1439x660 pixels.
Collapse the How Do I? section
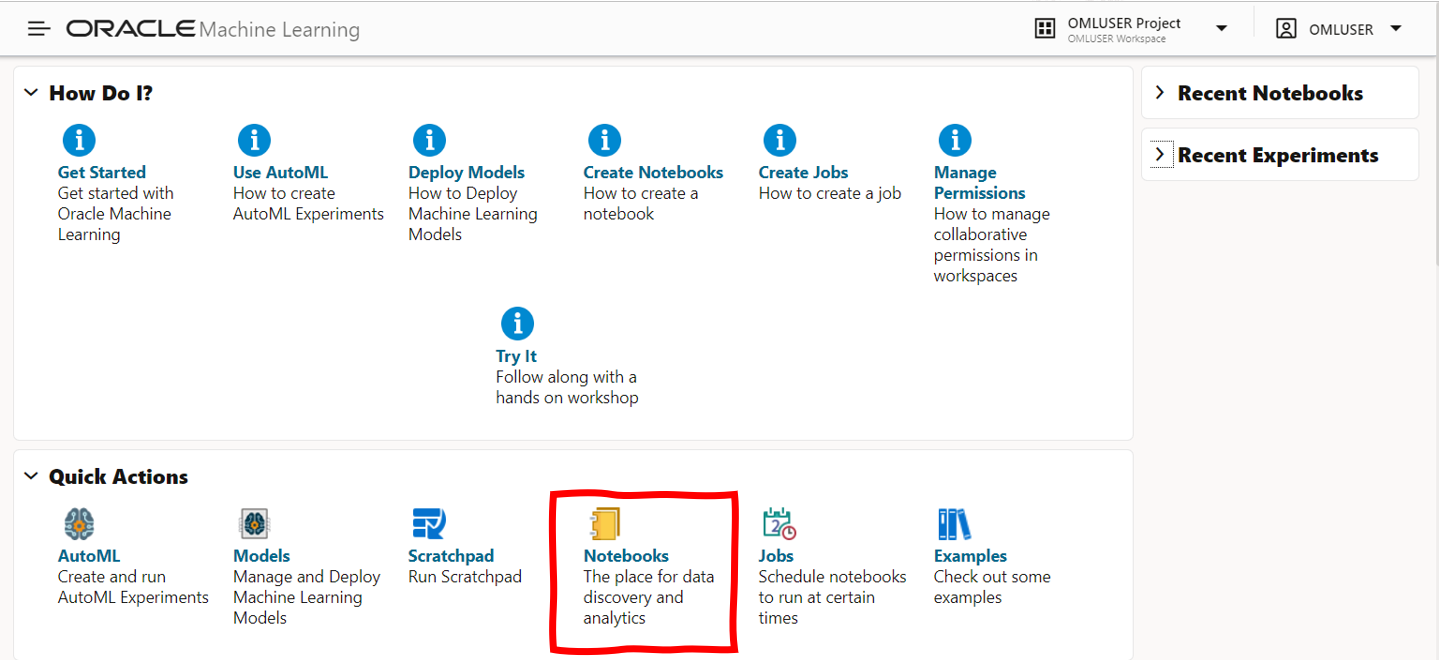31,93
